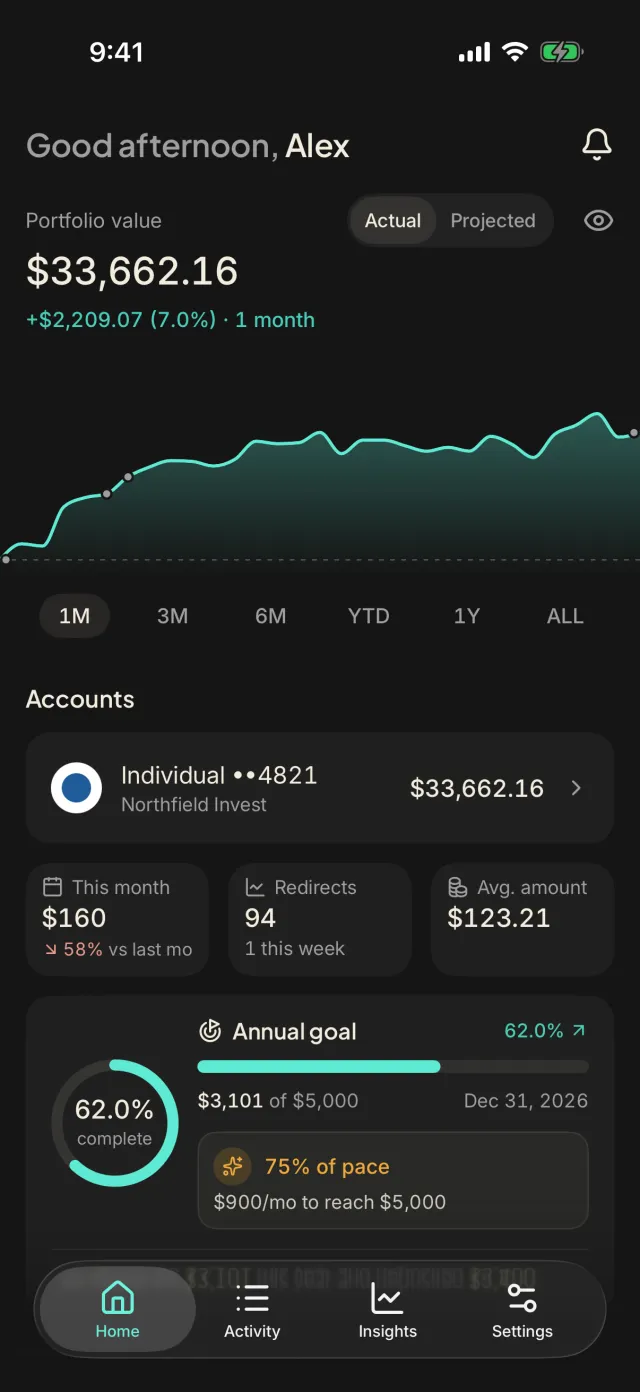Open the Avg. amount $123.21 card
The height and width of the screenshot is (1392, 640).
pos(522,920)
